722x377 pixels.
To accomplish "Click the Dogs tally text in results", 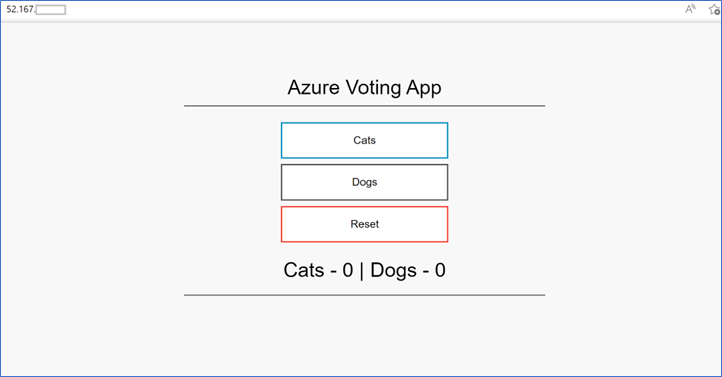I will 408,270.
